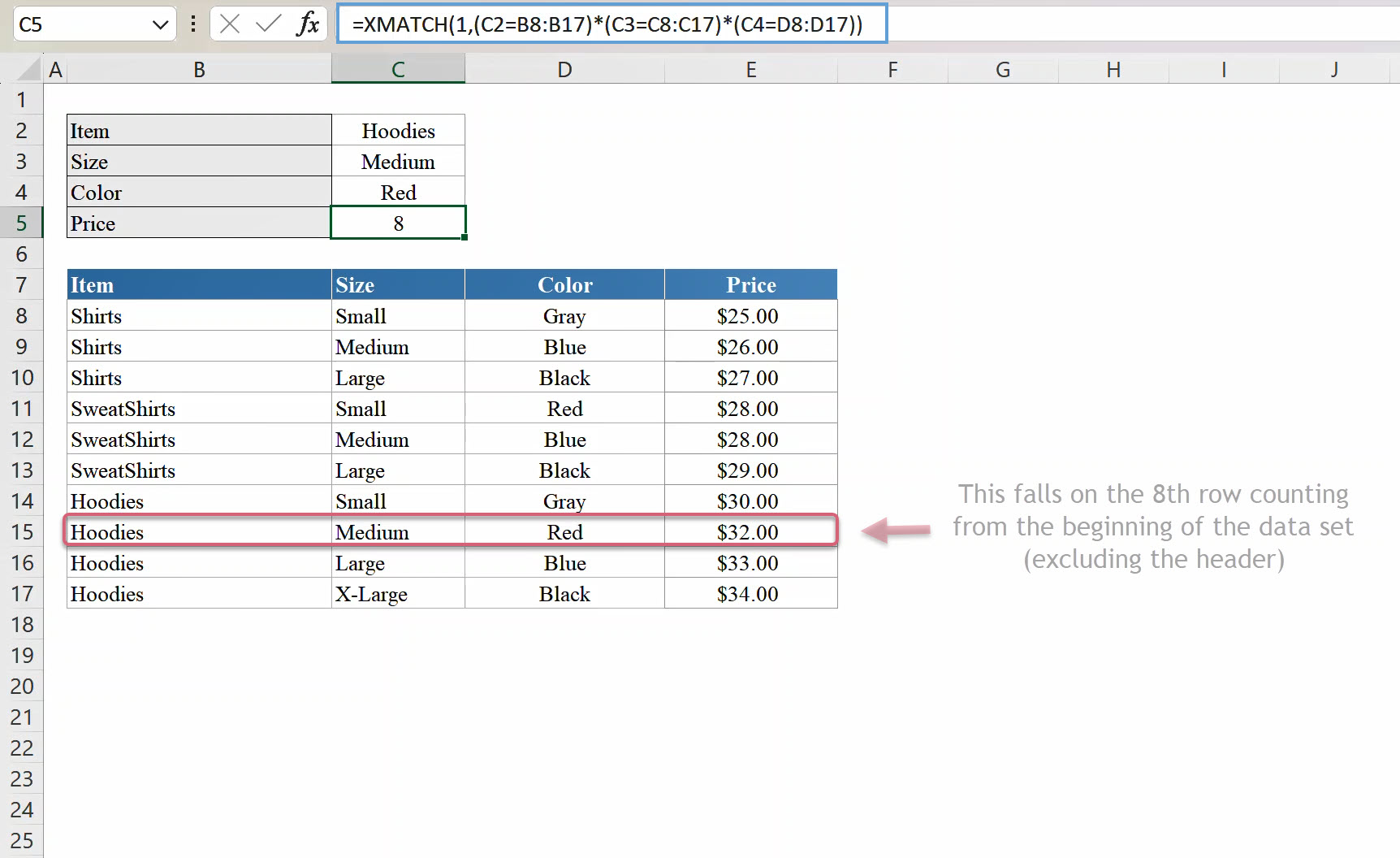Click the Red criteria cell in C4

pos(398,193)
